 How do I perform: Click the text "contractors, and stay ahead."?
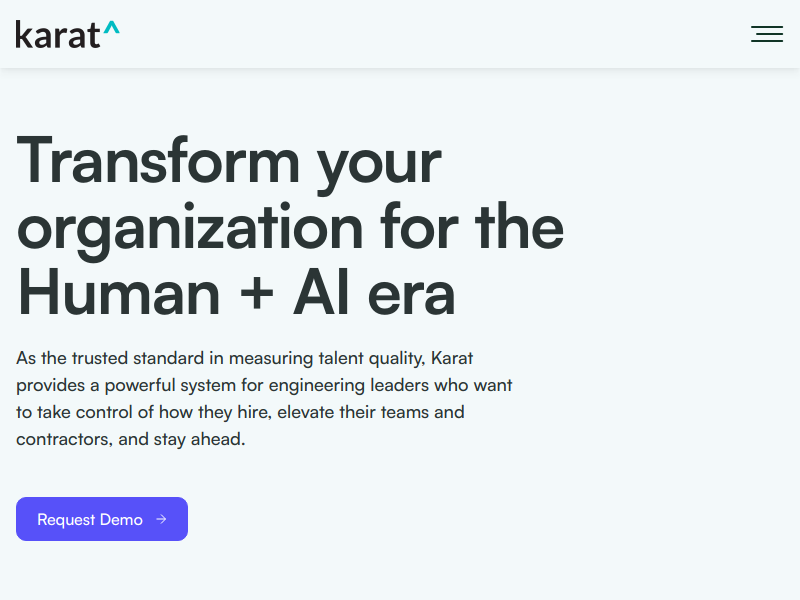coord(130,439)
